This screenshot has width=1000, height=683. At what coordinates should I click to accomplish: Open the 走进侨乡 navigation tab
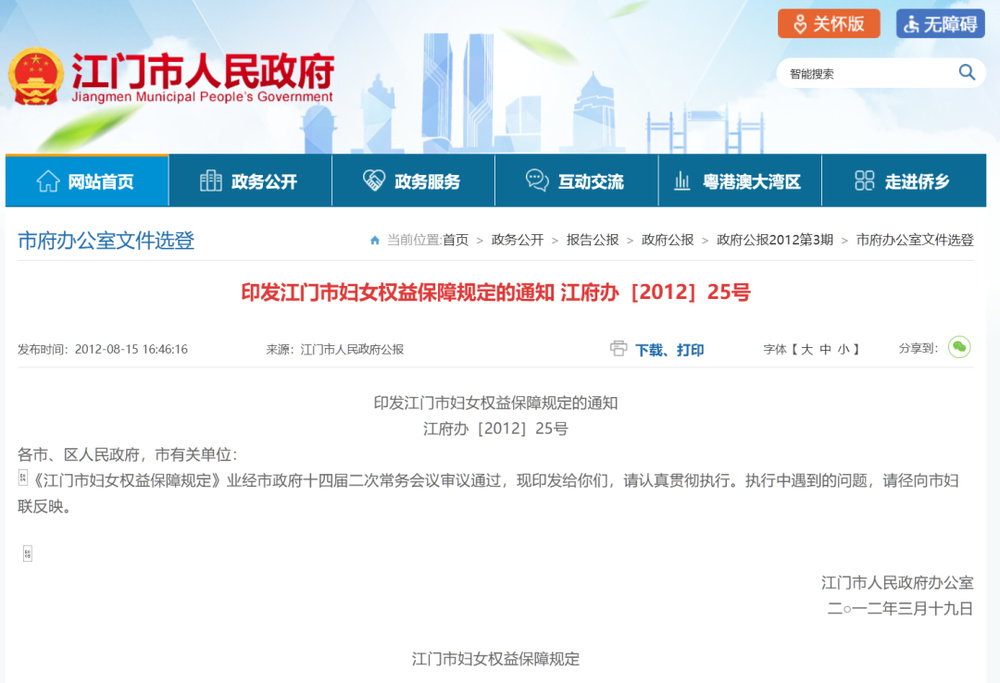tap(903, 181)
